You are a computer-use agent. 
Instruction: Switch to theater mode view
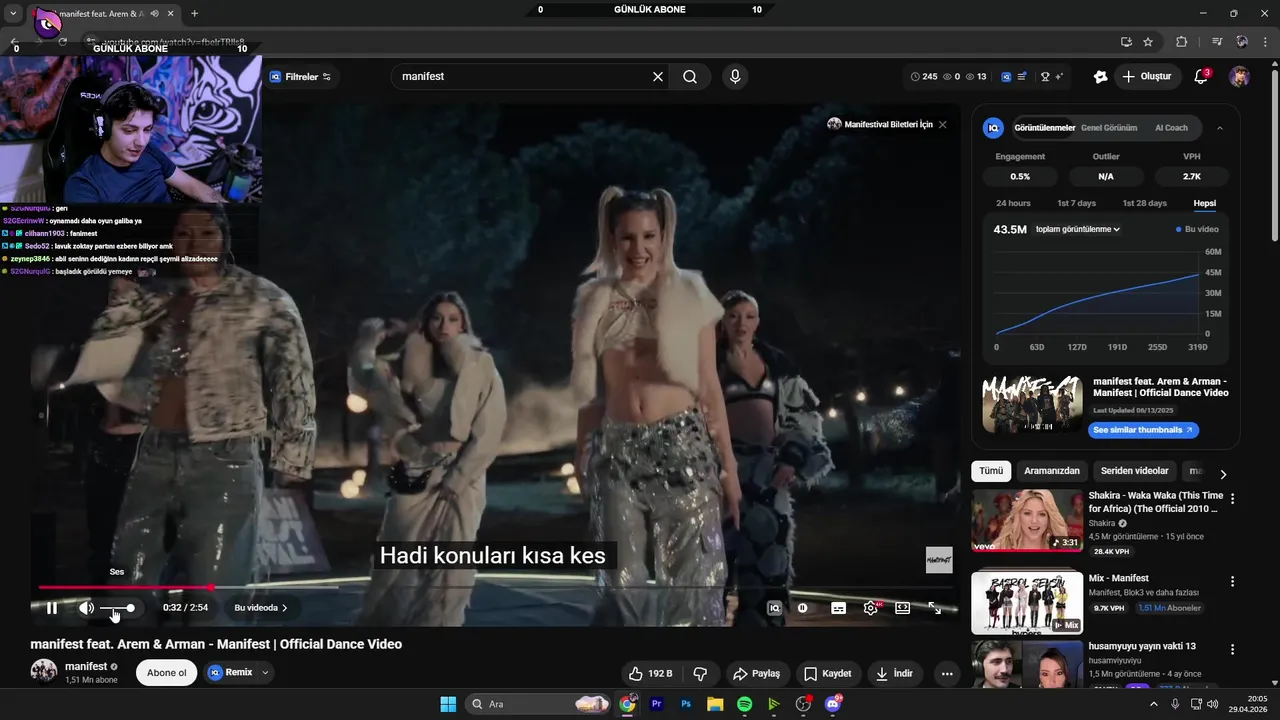(903, 608)
